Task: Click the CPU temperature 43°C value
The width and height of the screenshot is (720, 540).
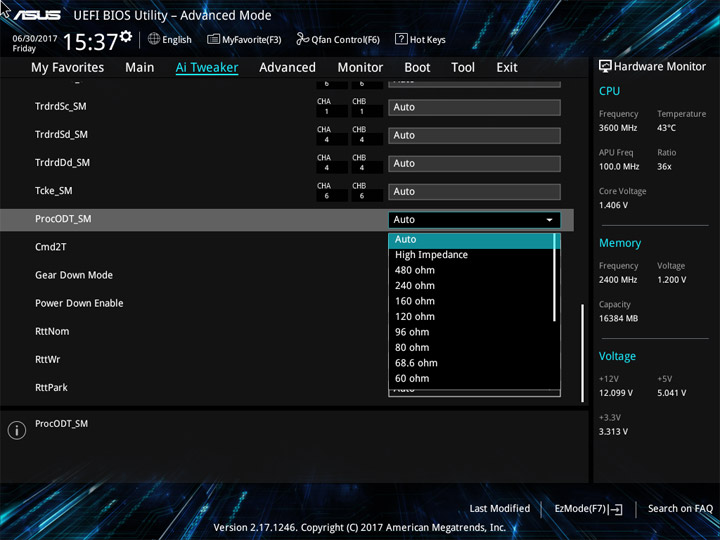Action: (x=666, y=128)
